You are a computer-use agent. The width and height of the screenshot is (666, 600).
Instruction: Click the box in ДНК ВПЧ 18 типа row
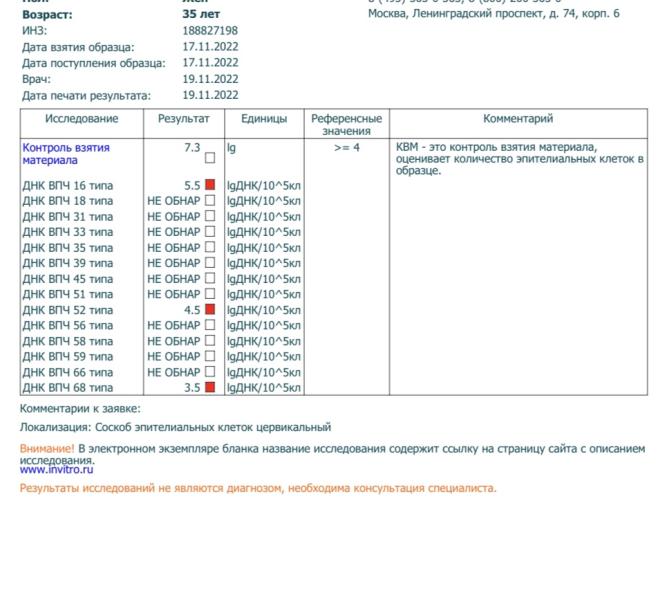pyautogui.click(x=210, y=200)
